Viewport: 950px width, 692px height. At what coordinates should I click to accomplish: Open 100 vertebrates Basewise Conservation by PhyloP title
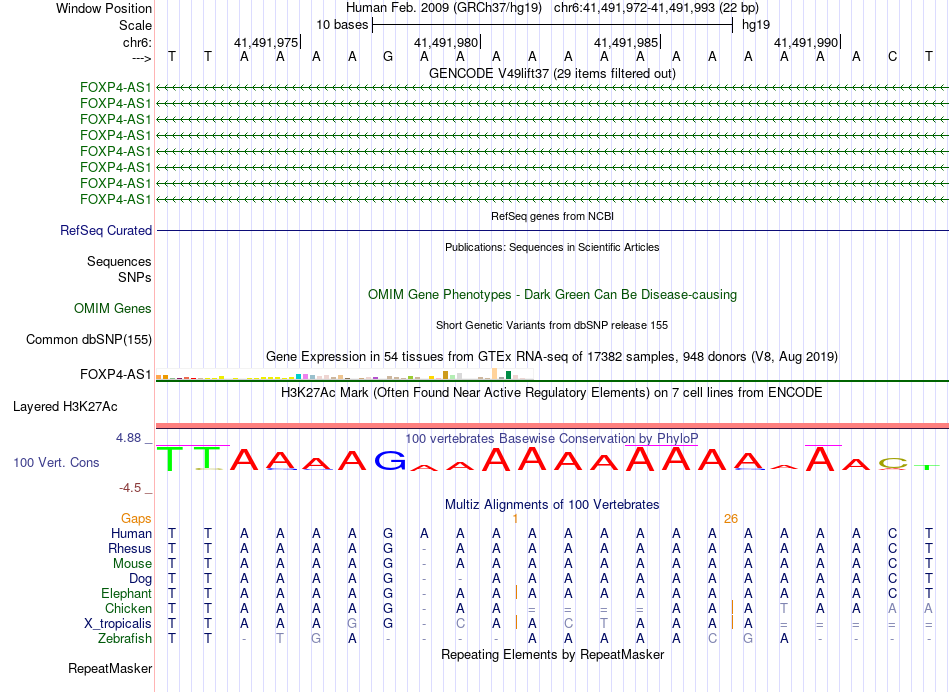coord(552,439)
